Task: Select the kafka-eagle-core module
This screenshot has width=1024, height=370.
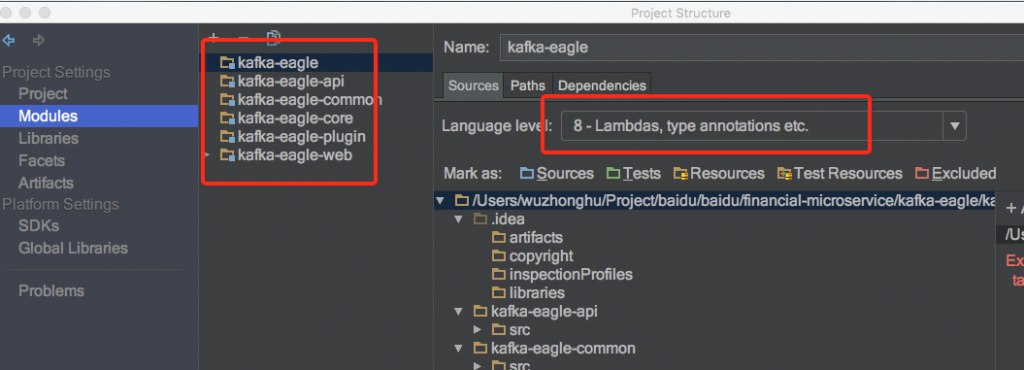Action: 295,118
